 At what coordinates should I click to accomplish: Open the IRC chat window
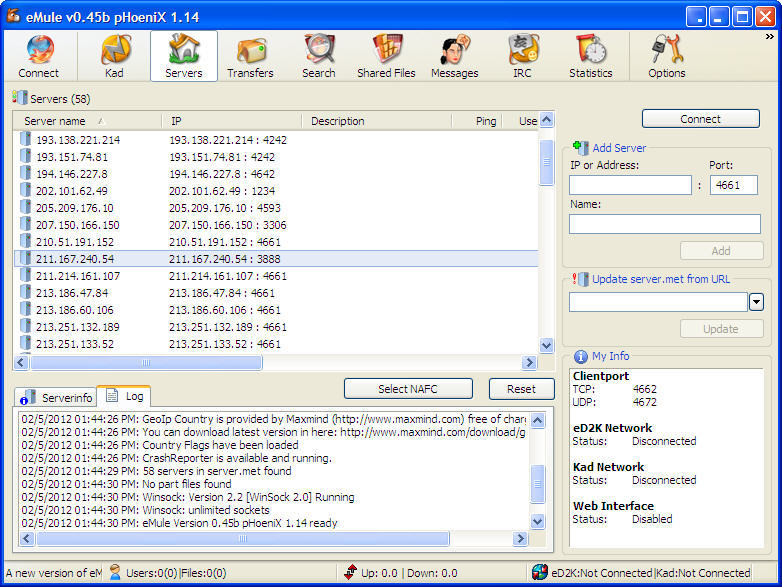(522, 56)
